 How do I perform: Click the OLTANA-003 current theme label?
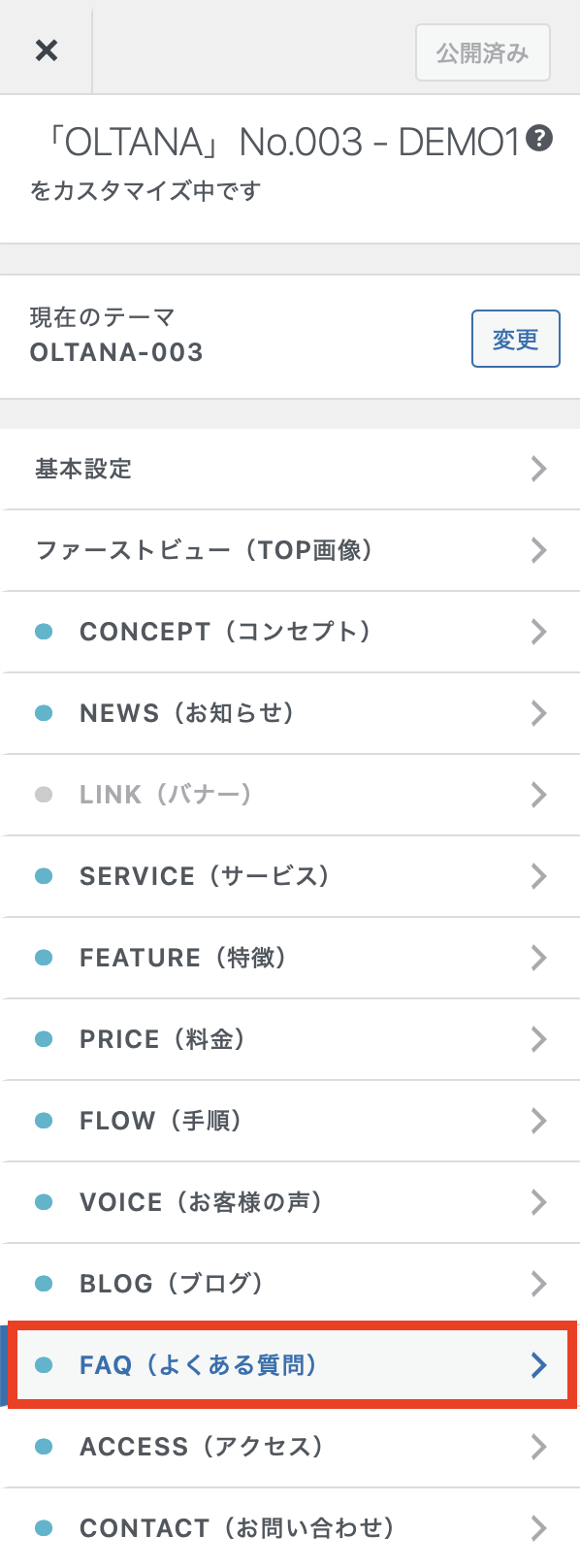coord(116,352)
